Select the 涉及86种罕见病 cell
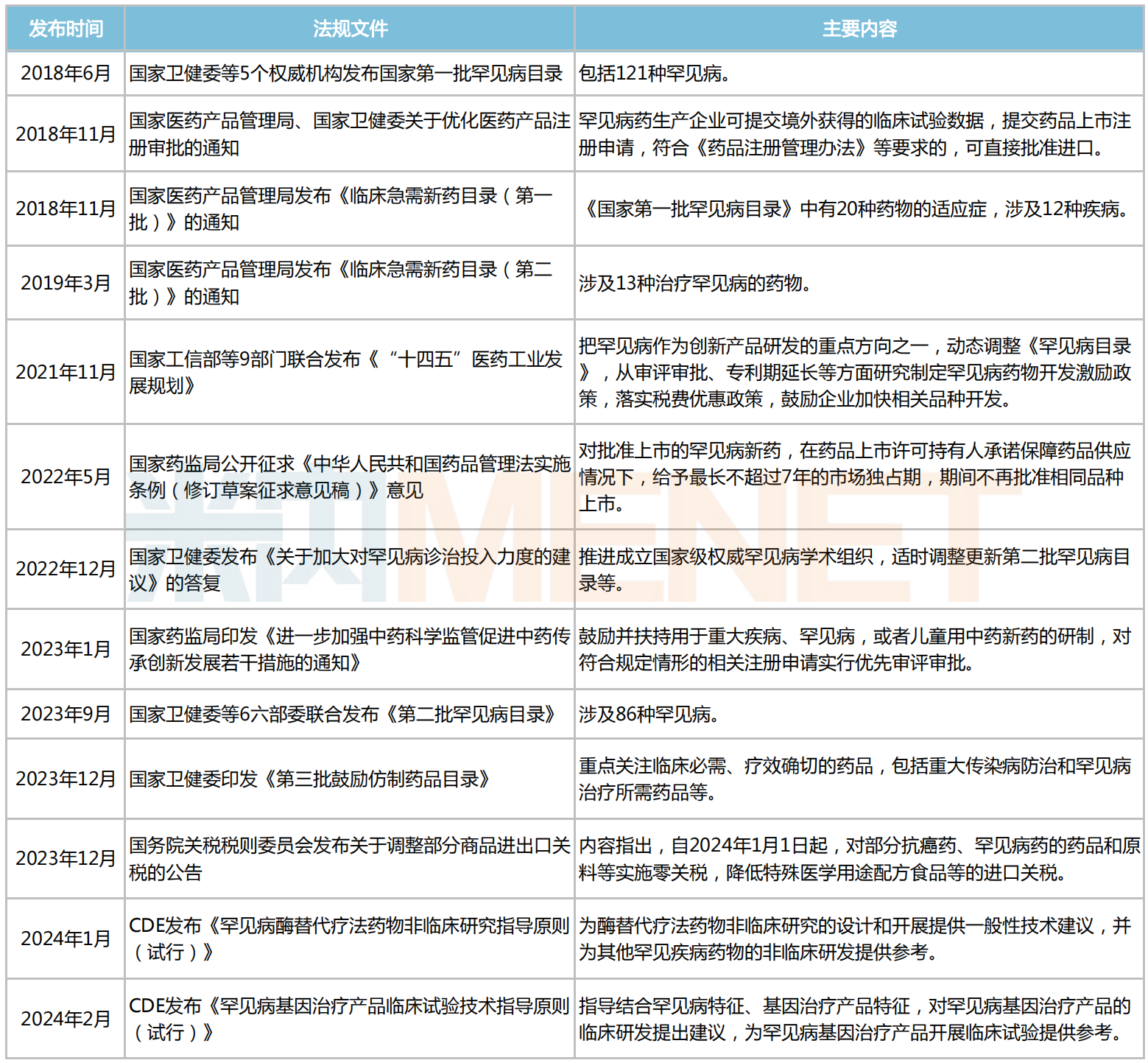 pos(859,715)
